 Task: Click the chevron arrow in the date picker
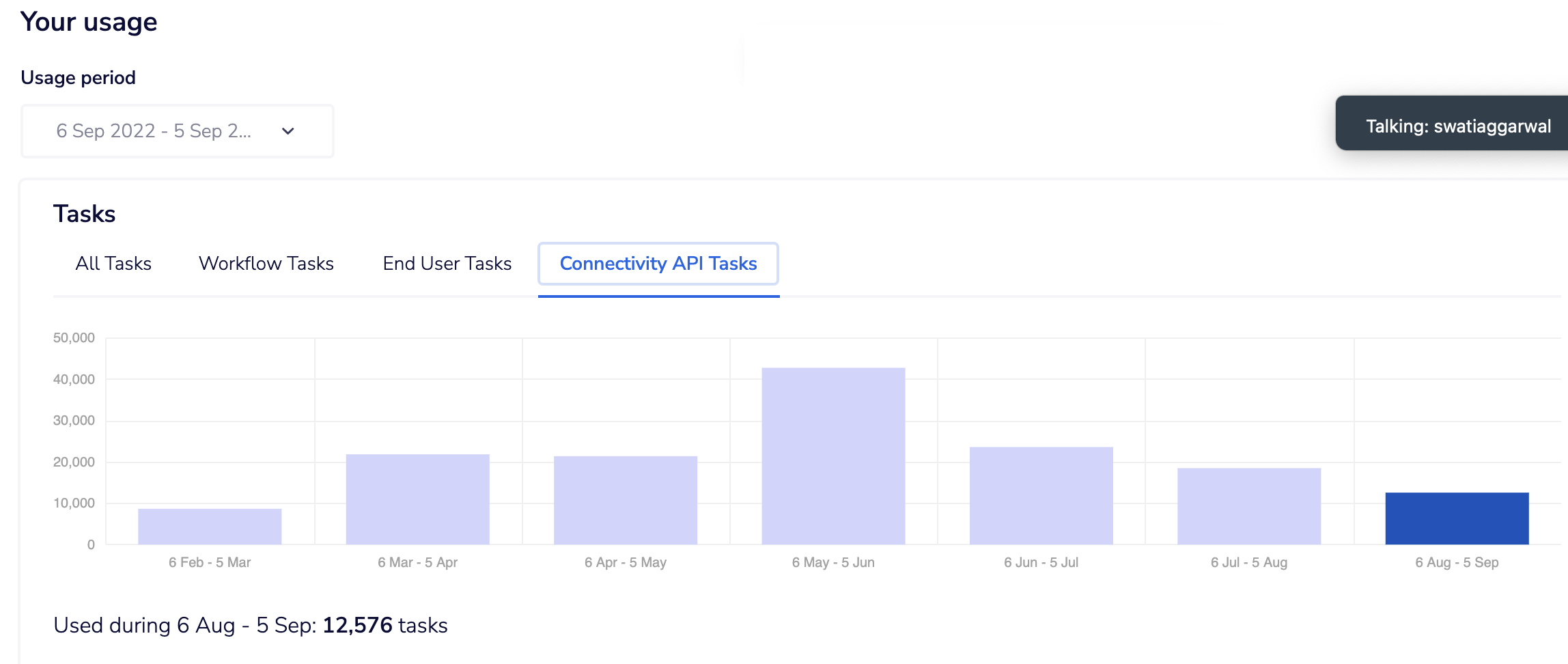pos(288,130)
